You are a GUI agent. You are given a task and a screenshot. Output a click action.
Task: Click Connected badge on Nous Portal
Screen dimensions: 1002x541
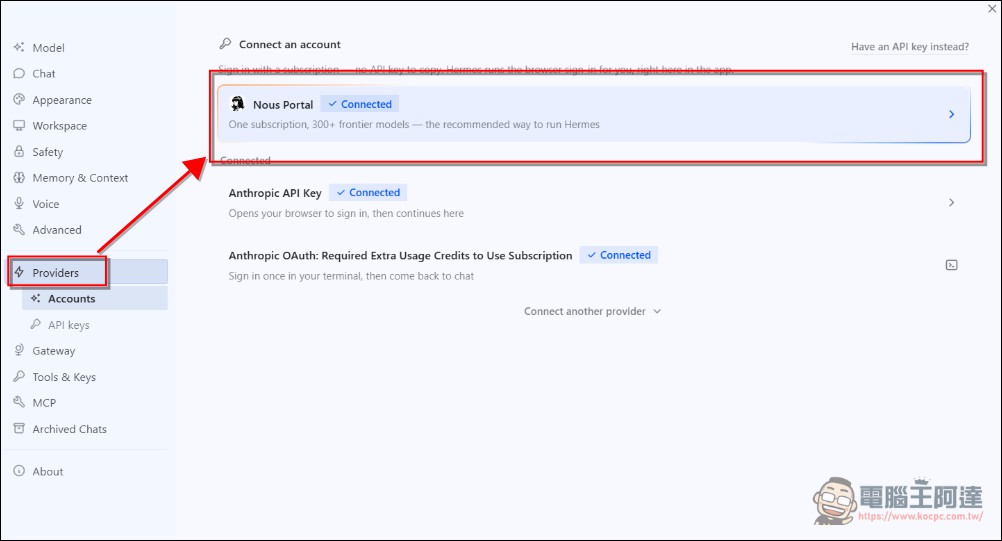point(360,104)
